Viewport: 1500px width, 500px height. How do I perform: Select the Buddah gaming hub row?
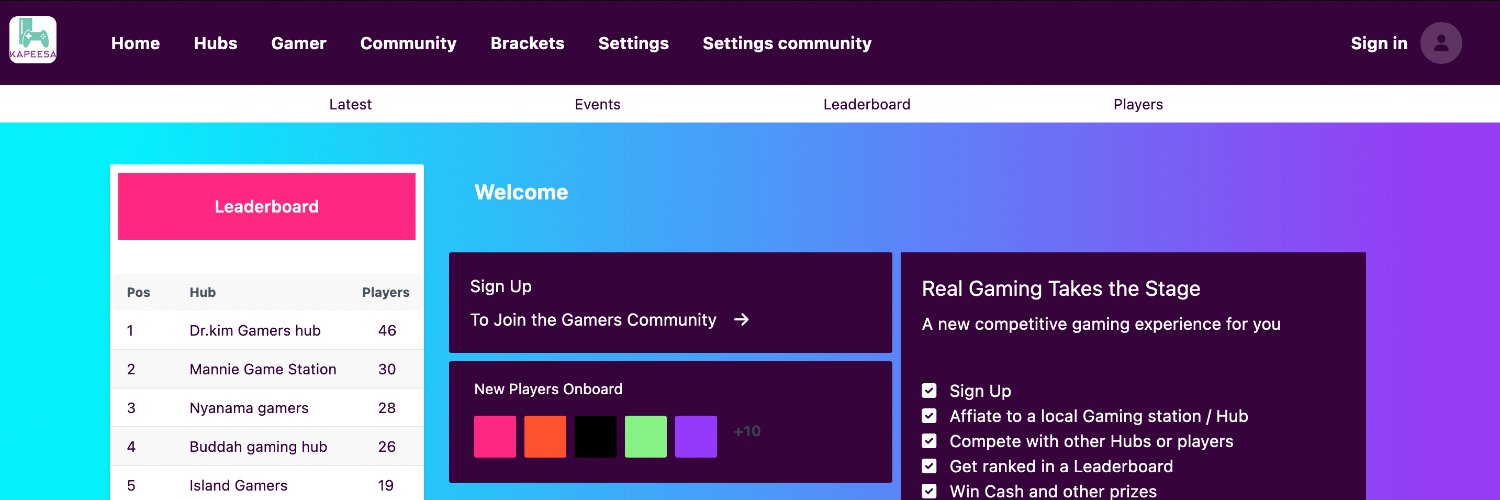(267, 447)
